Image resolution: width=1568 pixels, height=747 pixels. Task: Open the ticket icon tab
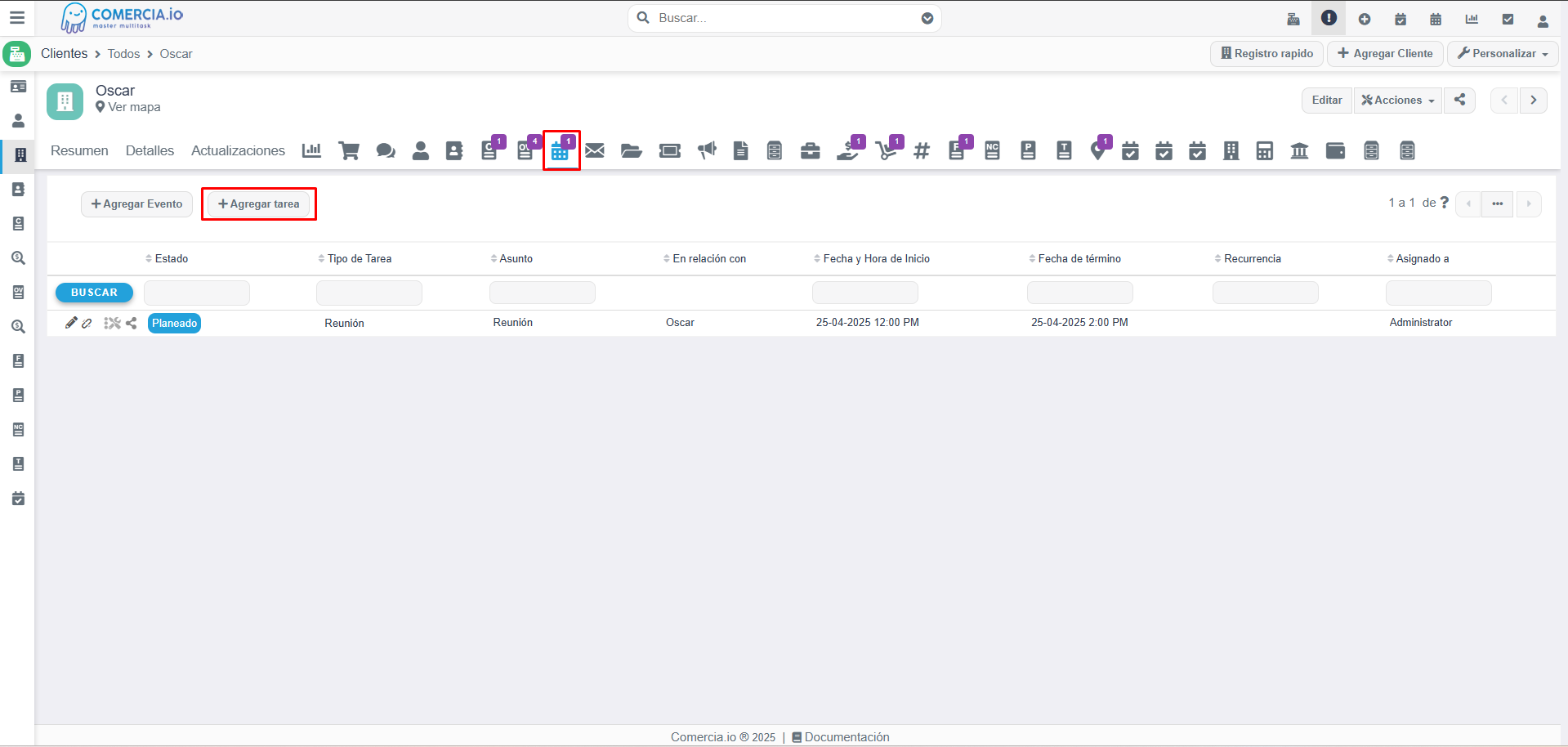[670, 151]
